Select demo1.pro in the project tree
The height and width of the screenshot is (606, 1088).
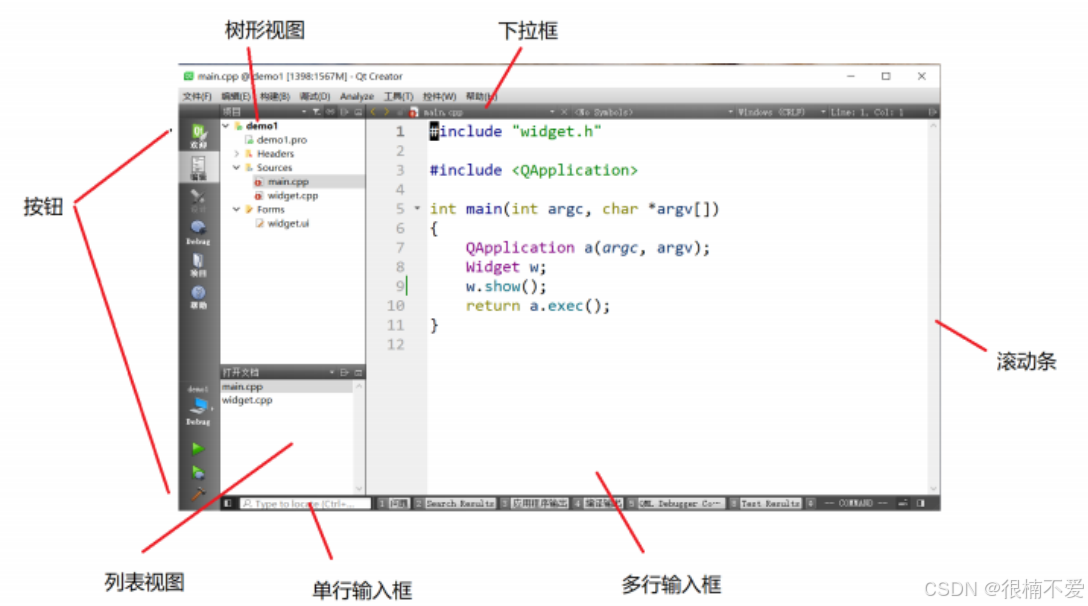(281, 140)
